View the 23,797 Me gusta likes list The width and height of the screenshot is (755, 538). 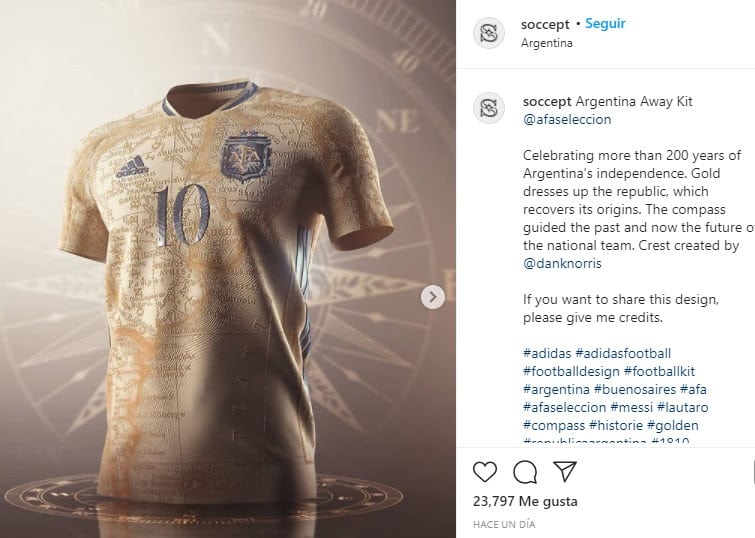(525, 501)
